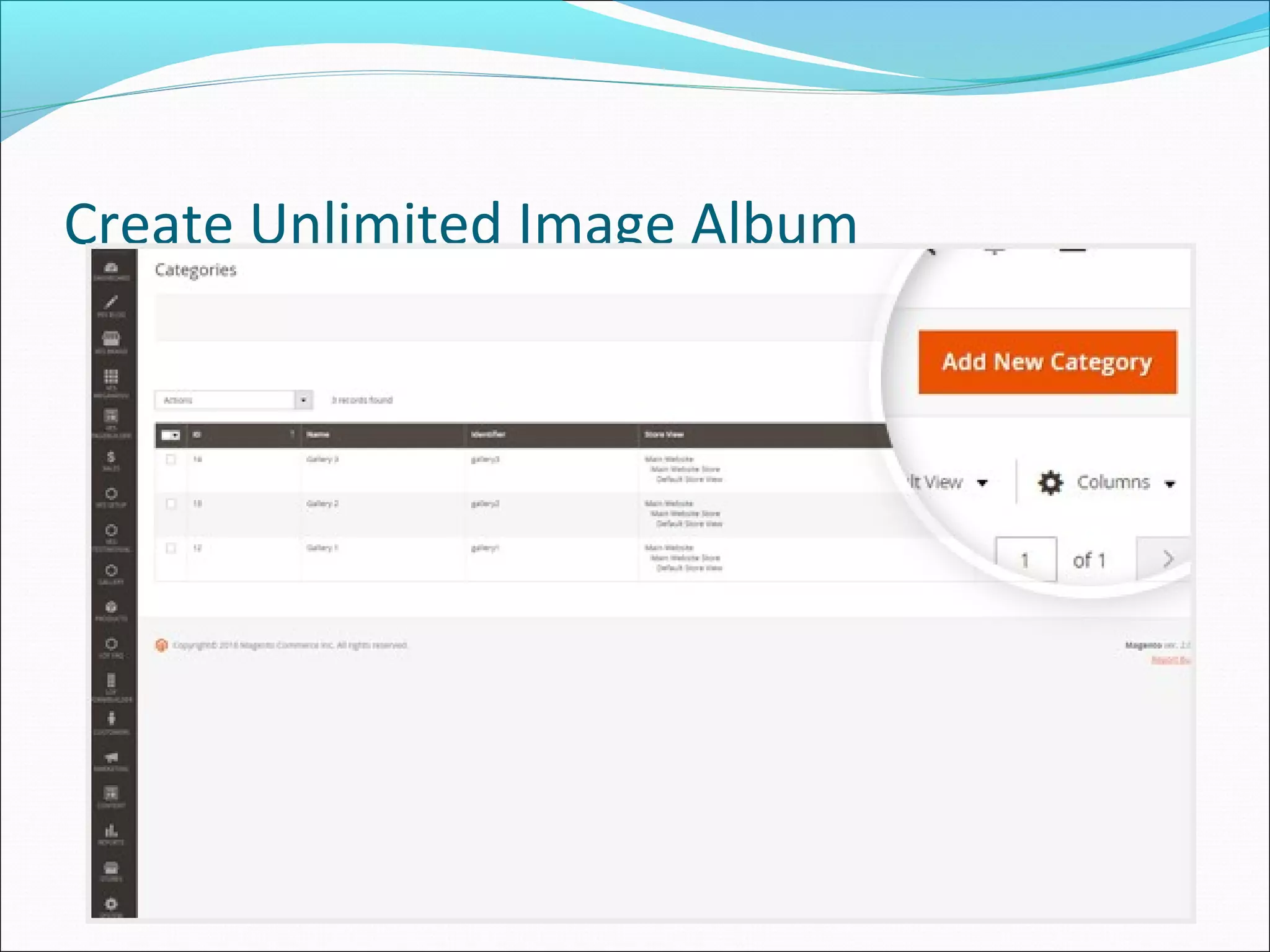Click the Add New Category button
The width and height of the screenshot is (1270, 952).
pyautogui.click(x=1047, y=362)
